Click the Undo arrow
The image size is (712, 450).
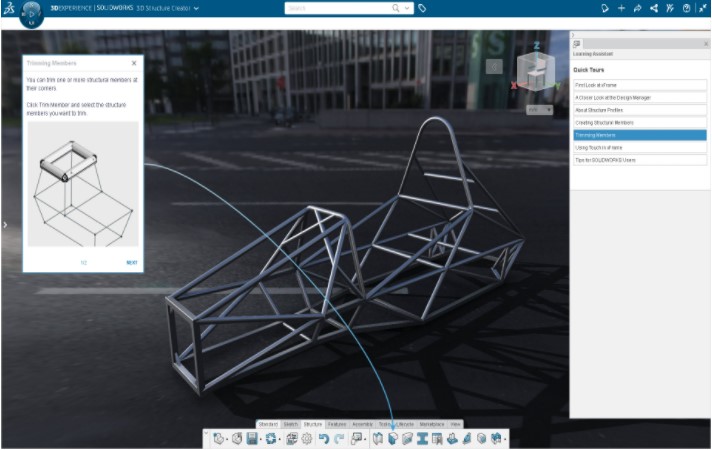click(x=323, y=439)
